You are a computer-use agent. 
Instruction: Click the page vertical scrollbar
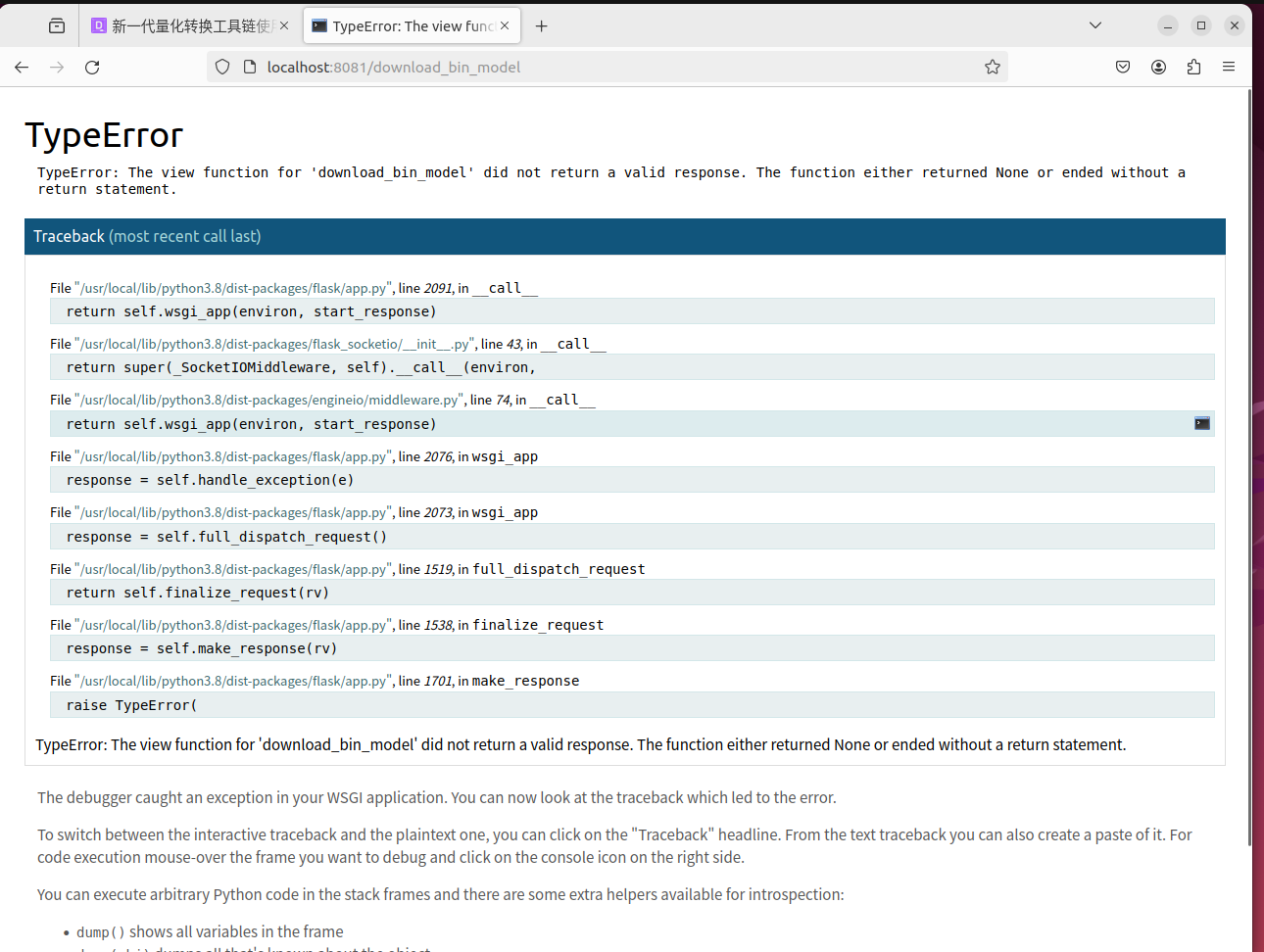pos(1249,466)
